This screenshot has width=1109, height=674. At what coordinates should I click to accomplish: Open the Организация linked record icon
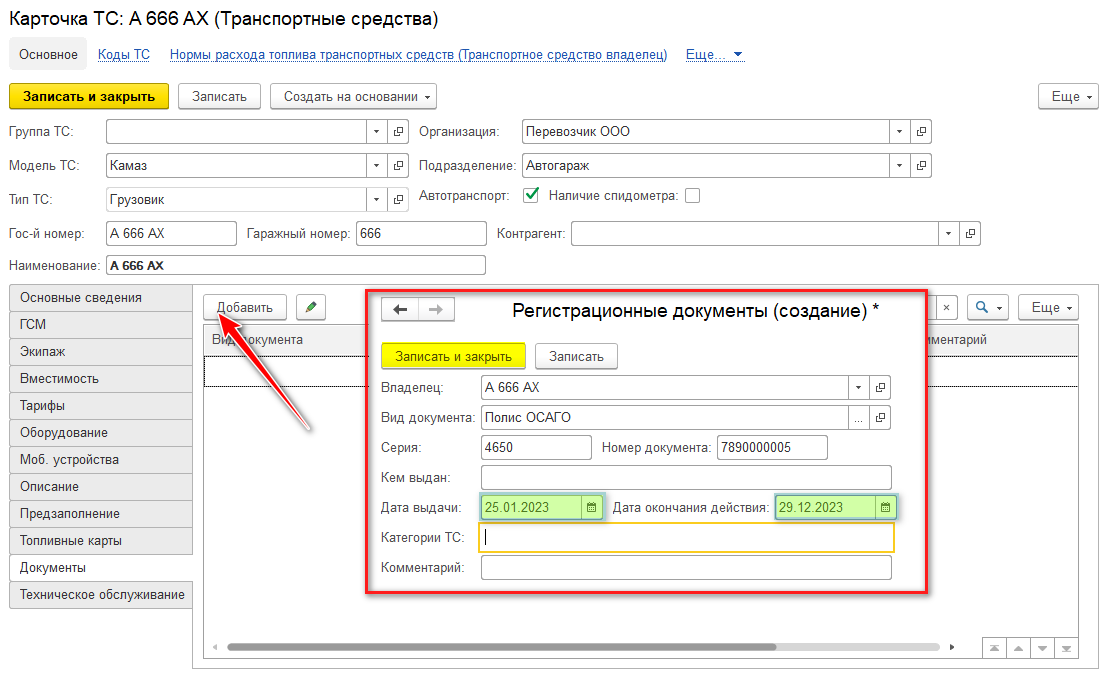coord(921,131)
